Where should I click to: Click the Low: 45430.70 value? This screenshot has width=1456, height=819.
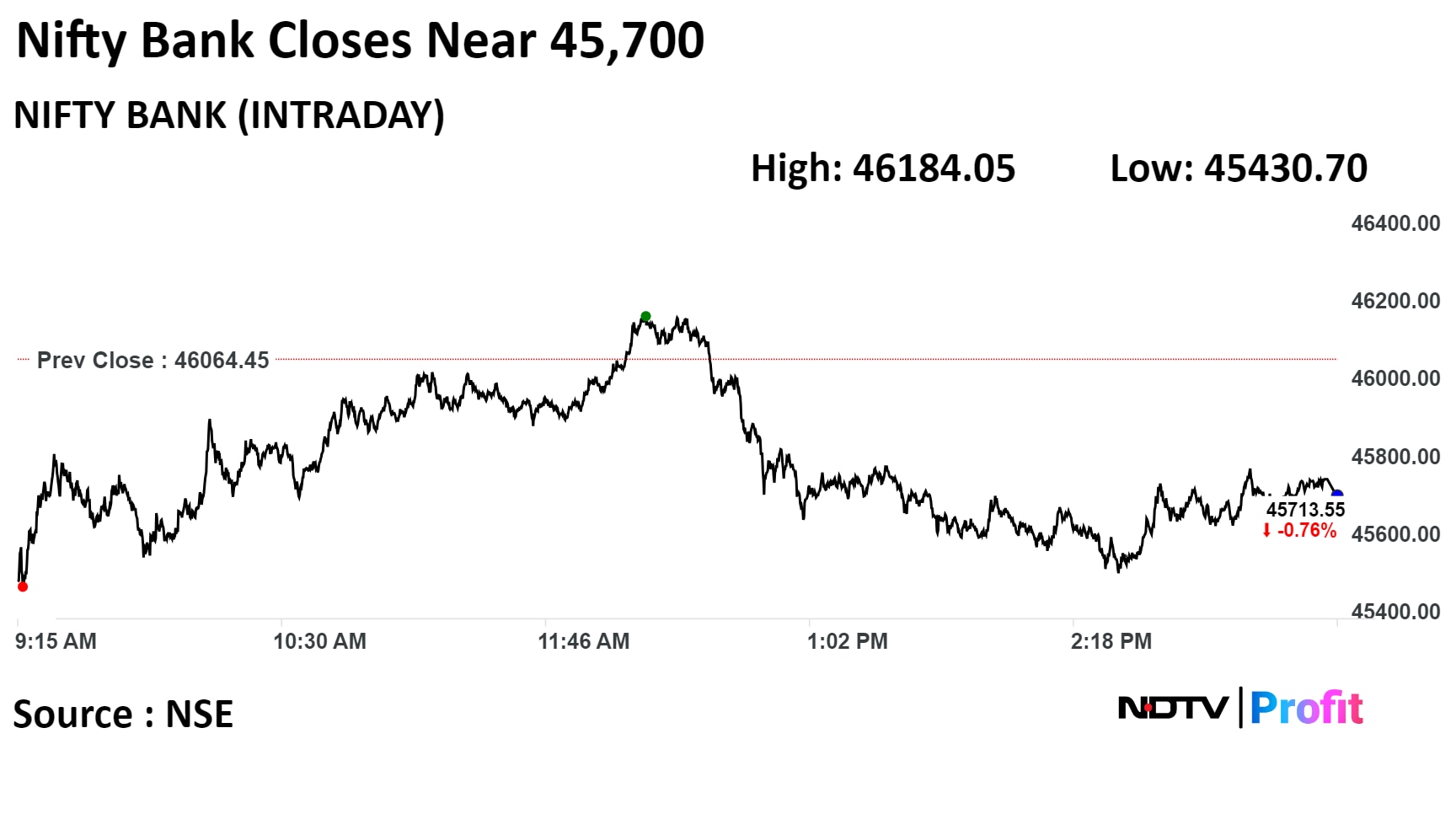coord(1239,169)
